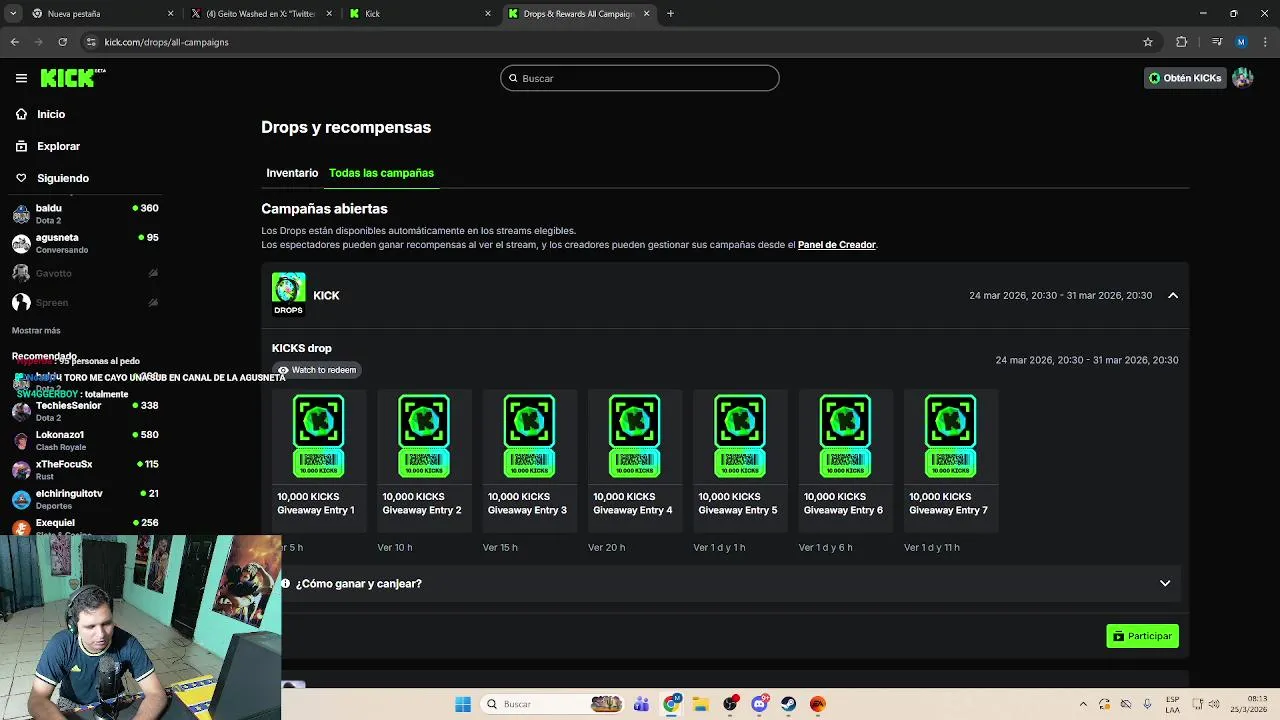The height and width of the screenshot is (720, 1280).
Task: Open the hamburger sidebar menu
Action: tap(21, 78)
